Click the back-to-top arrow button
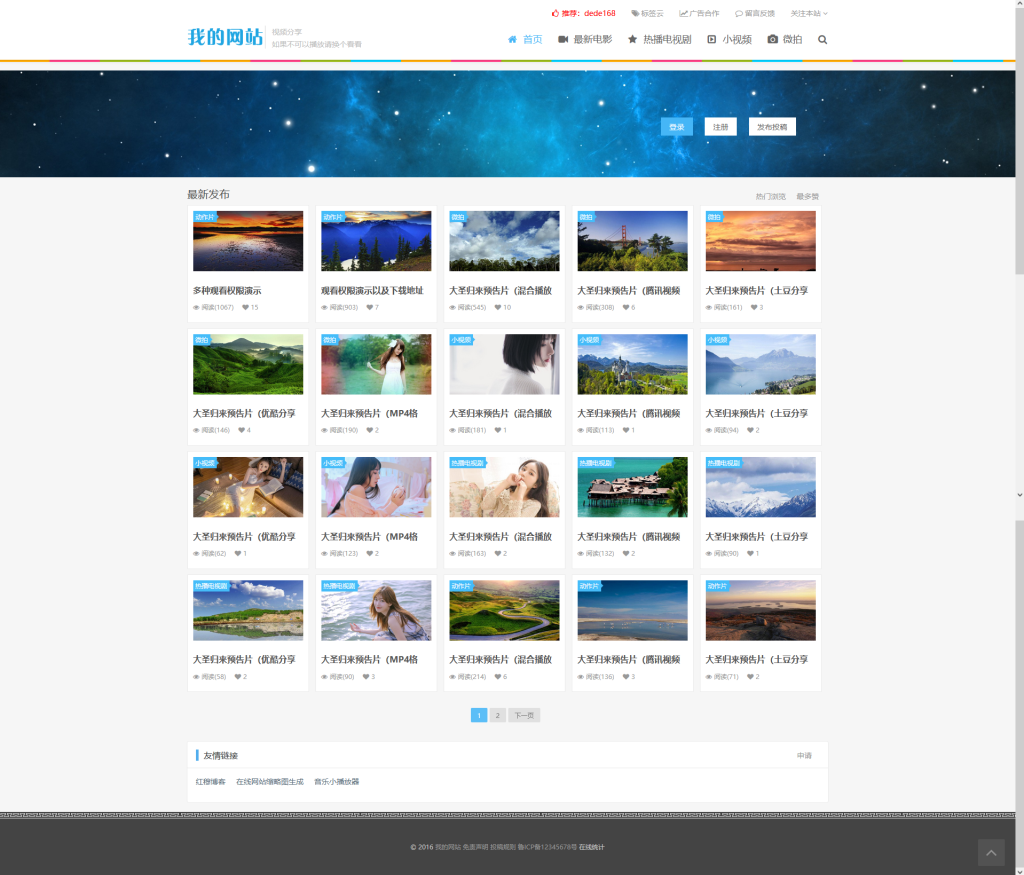This screenshot has width=1024, height=875. [990, 852]
